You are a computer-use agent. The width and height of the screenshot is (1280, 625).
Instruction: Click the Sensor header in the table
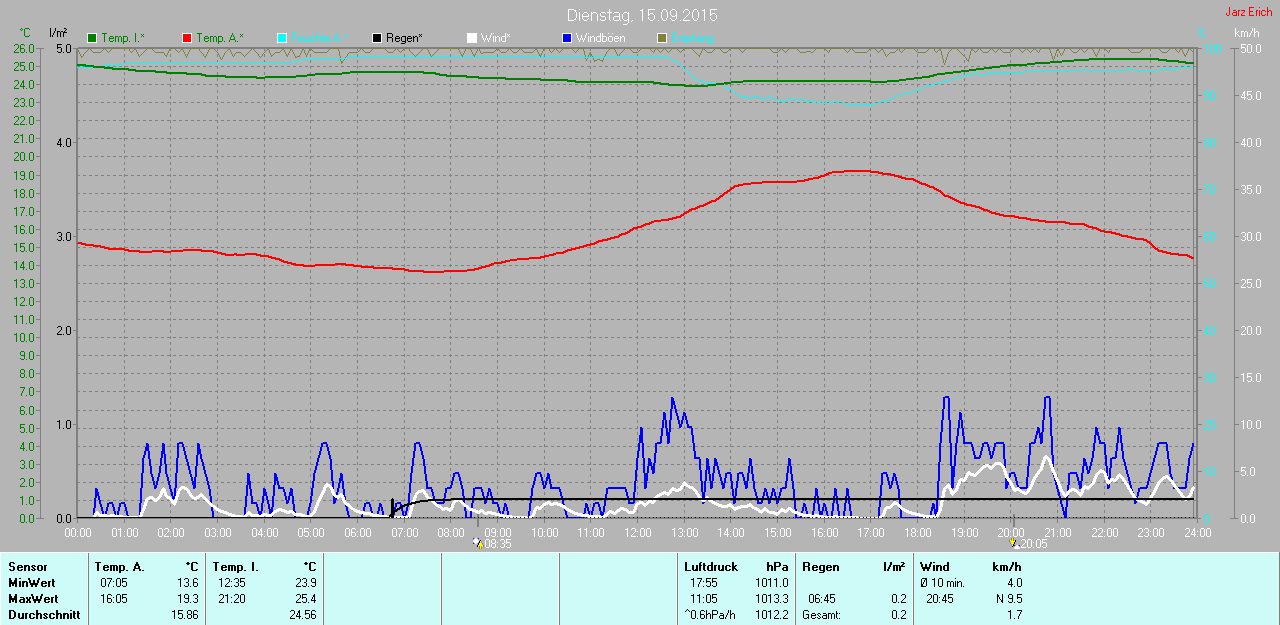(27, 567)
